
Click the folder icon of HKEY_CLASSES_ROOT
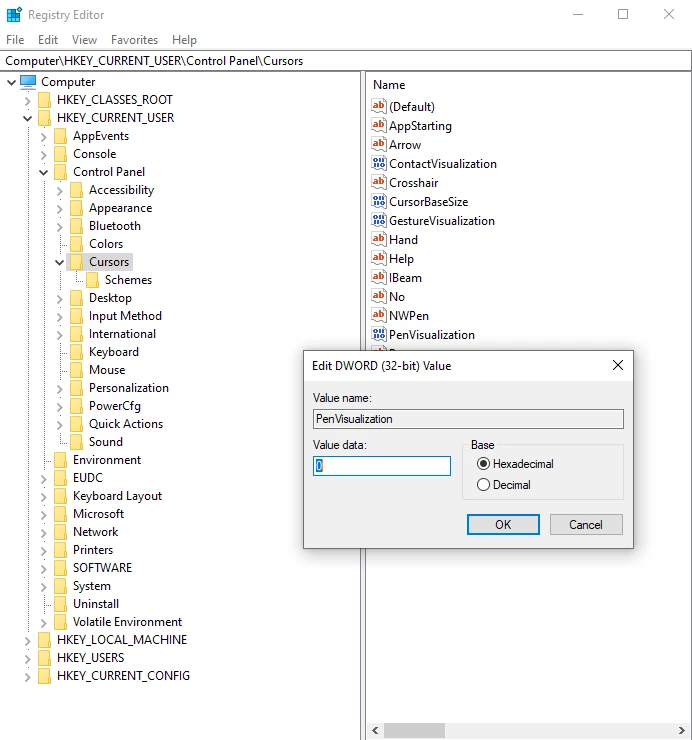(44, 100)
